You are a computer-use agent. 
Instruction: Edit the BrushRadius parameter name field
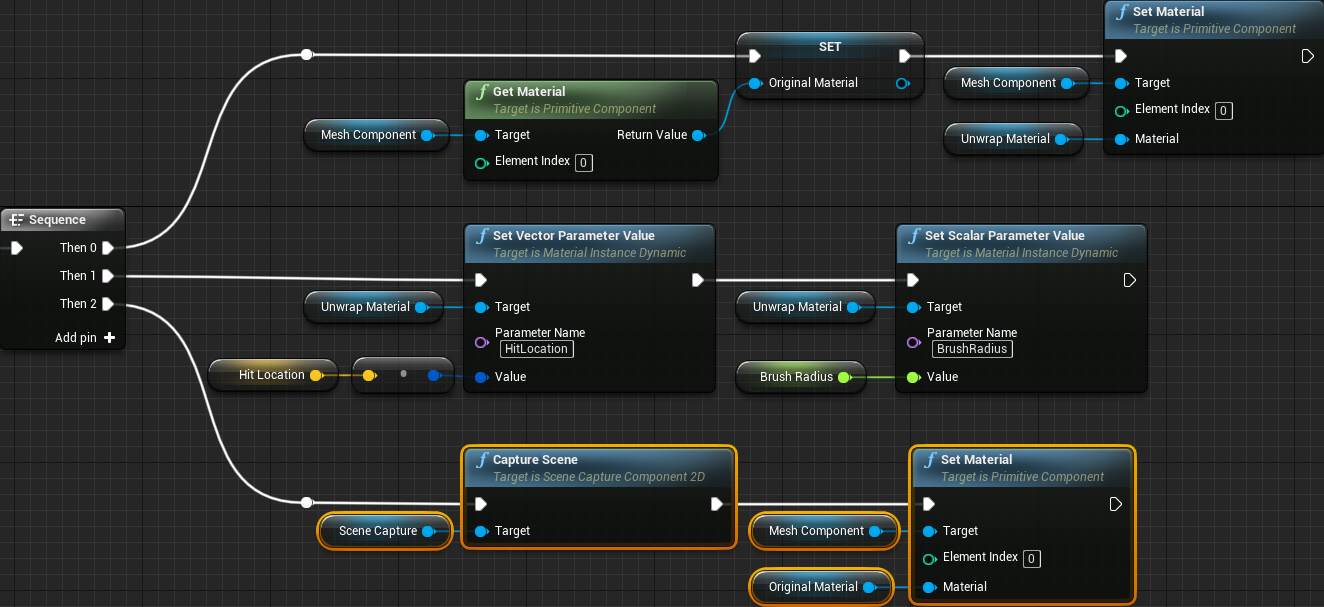pyautogui.click(x=972, y=349)
